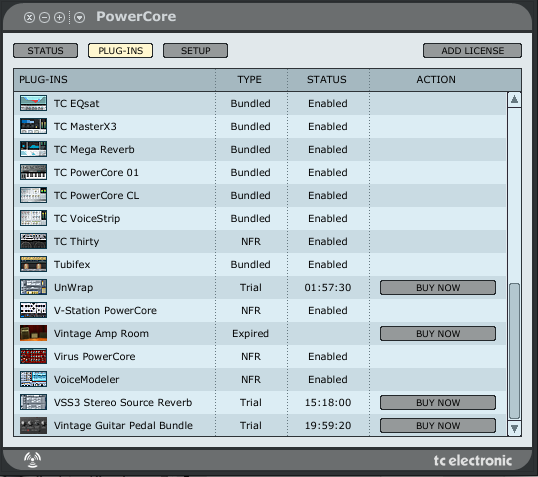Viewport: 538px width, 477px height.
Task: Select the TC PowerCore 01 keyboard icon
Action: 33,172
